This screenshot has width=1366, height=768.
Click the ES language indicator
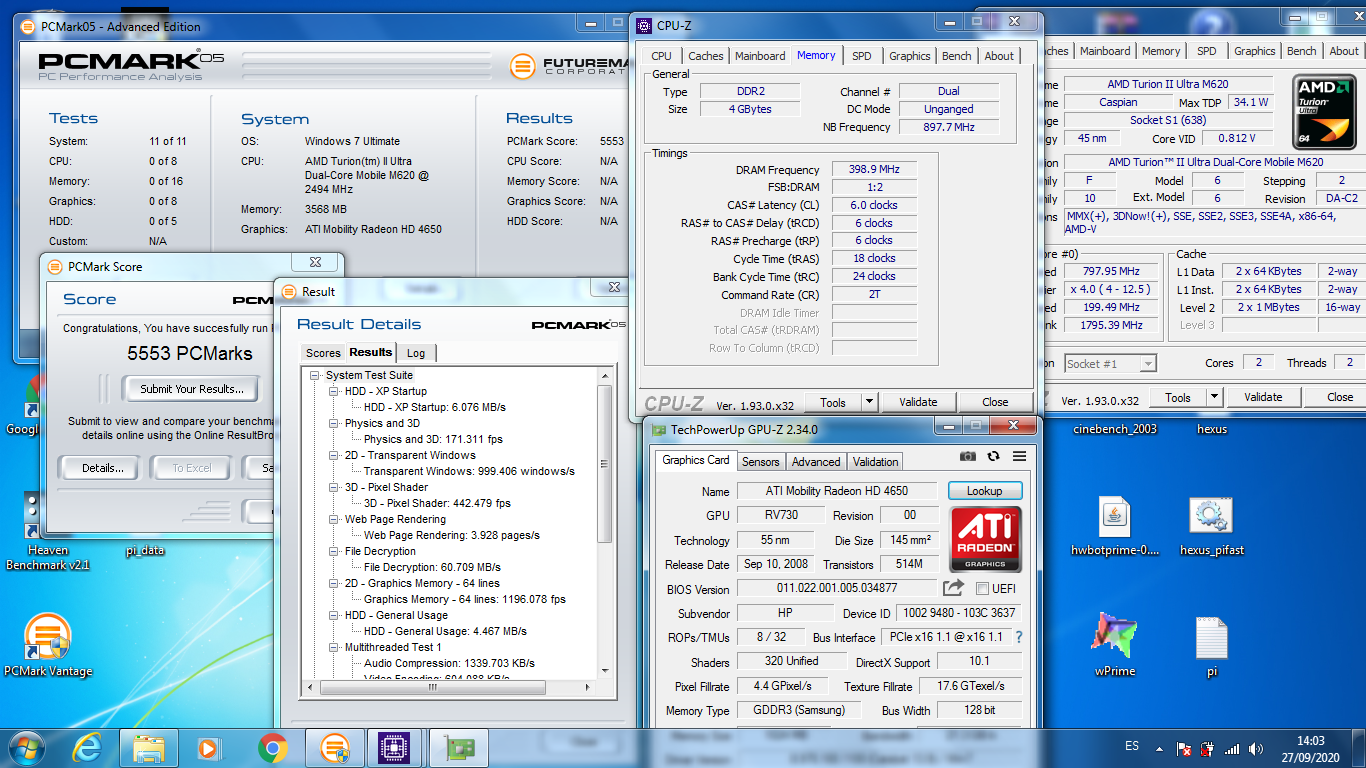pyautogui.click(x=1132, y=747)
